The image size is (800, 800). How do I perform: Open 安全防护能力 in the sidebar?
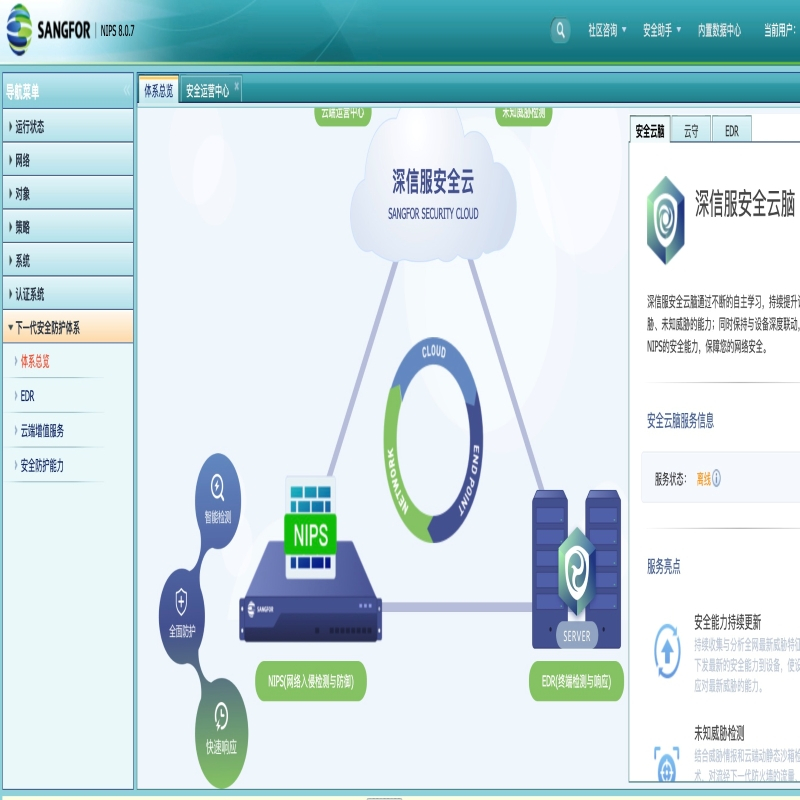42,465
